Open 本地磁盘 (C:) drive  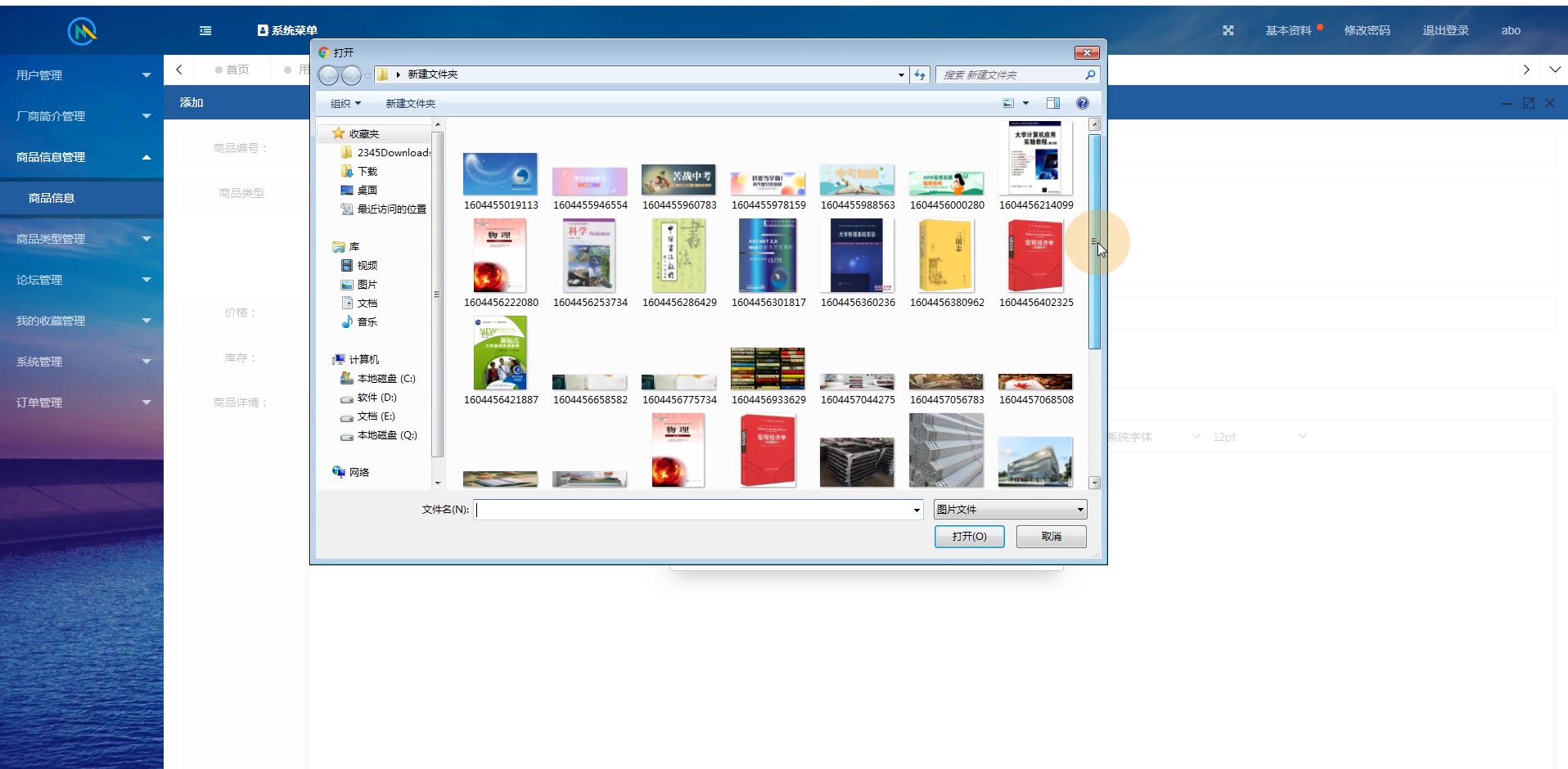click(378, 378)
